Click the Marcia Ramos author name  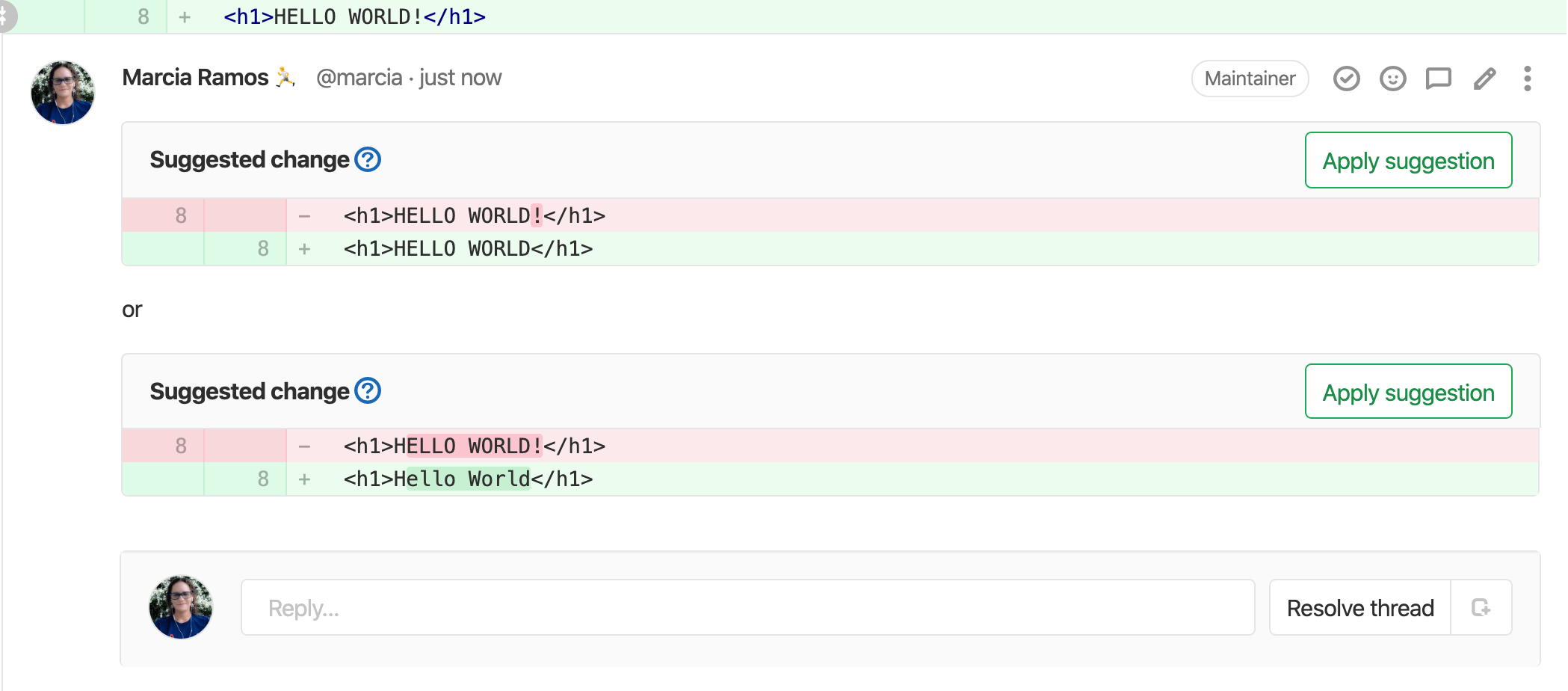(x=195, y=78)
